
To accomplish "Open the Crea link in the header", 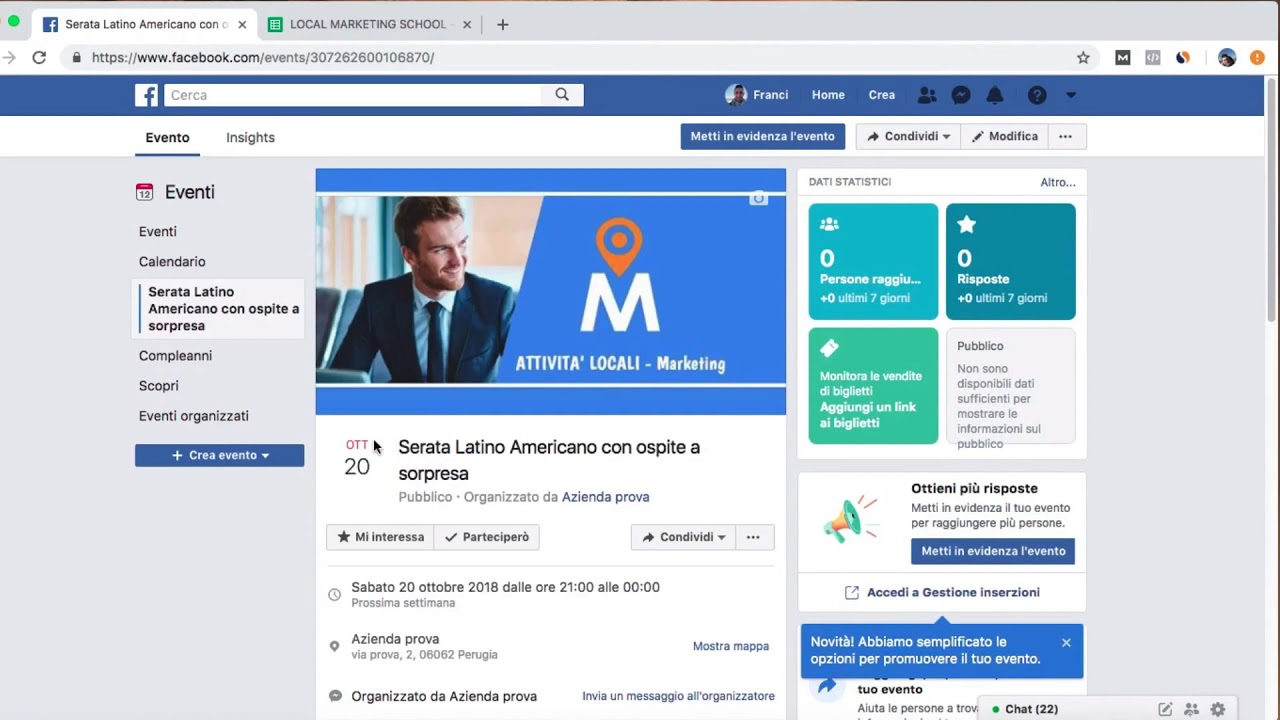I will coord(882,95).
